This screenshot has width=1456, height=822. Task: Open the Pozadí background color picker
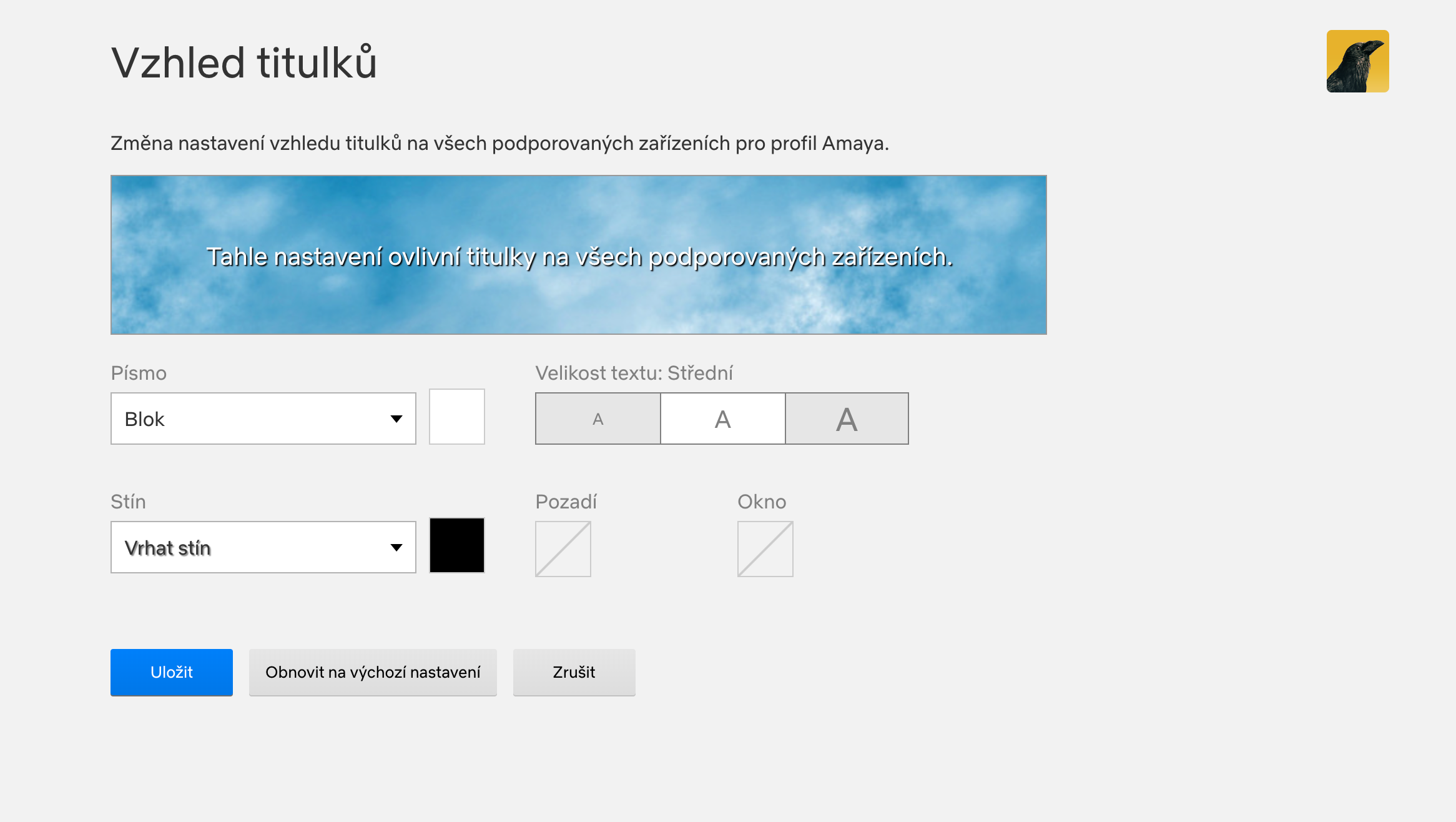563,549
